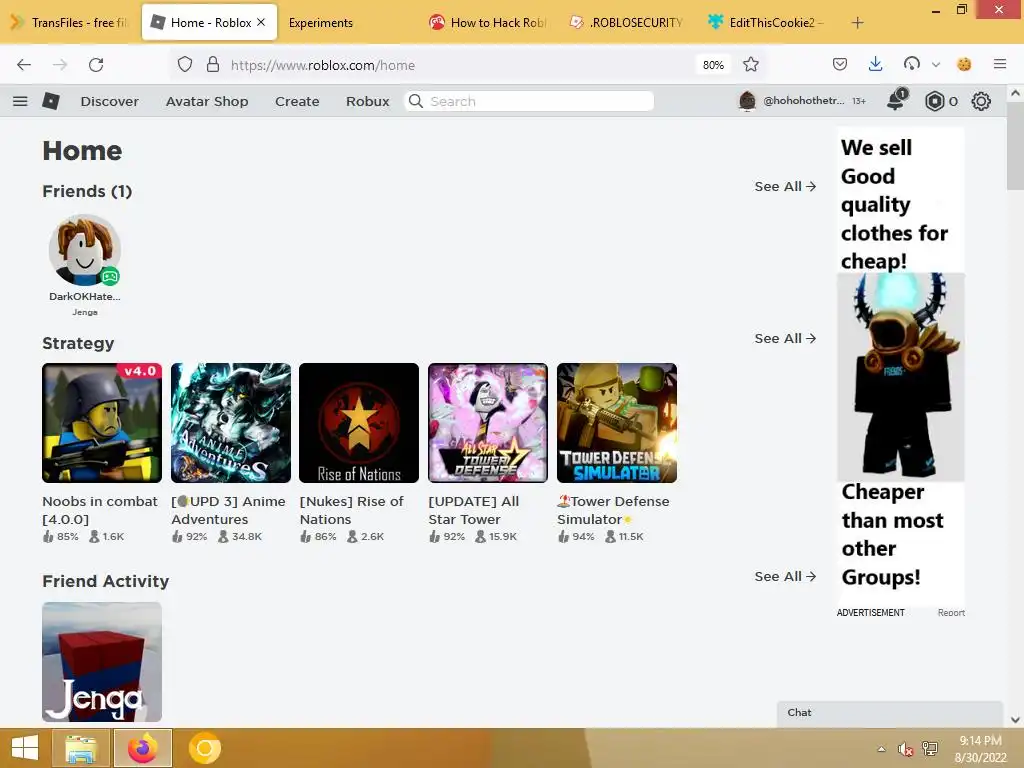This screenshot has height=768, width=1024.
Task: Open Discover in Roblox navbar
Action: click(110, 101)
